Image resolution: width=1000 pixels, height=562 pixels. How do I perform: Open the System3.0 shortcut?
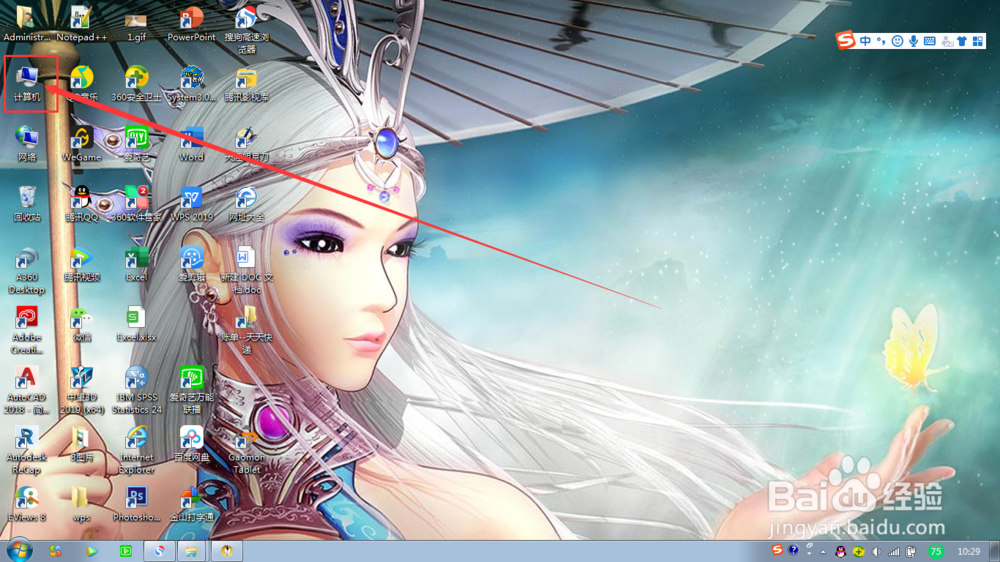point(191,83)
